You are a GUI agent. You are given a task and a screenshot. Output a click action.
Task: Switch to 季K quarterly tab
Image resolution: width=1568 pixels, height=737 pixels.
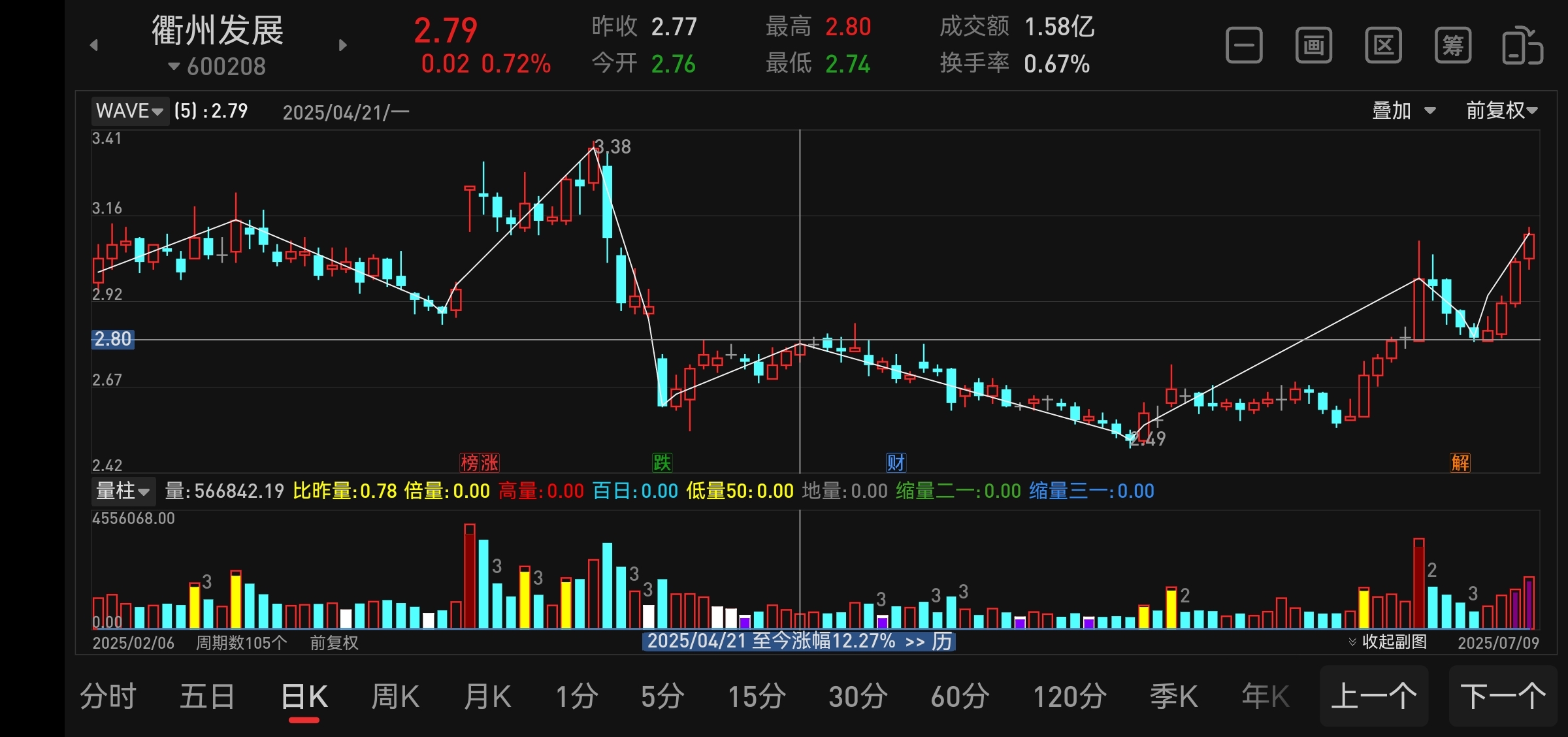[x=1173, y=696]
